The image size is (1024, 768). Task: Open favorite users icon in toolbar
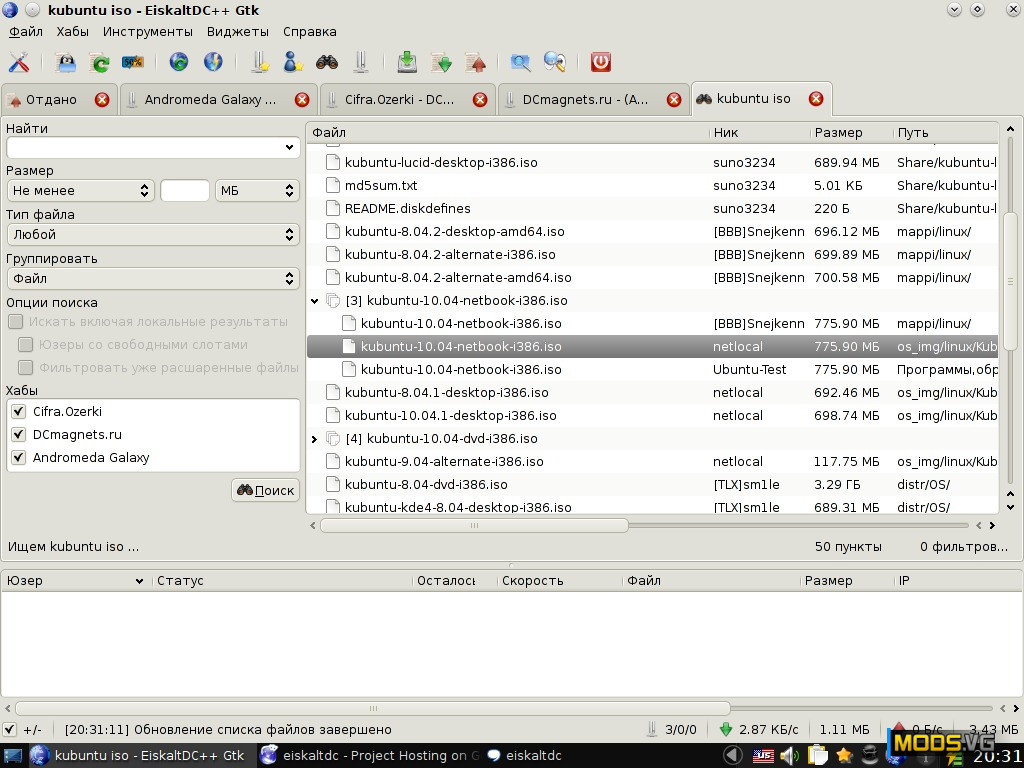[292, 62]
